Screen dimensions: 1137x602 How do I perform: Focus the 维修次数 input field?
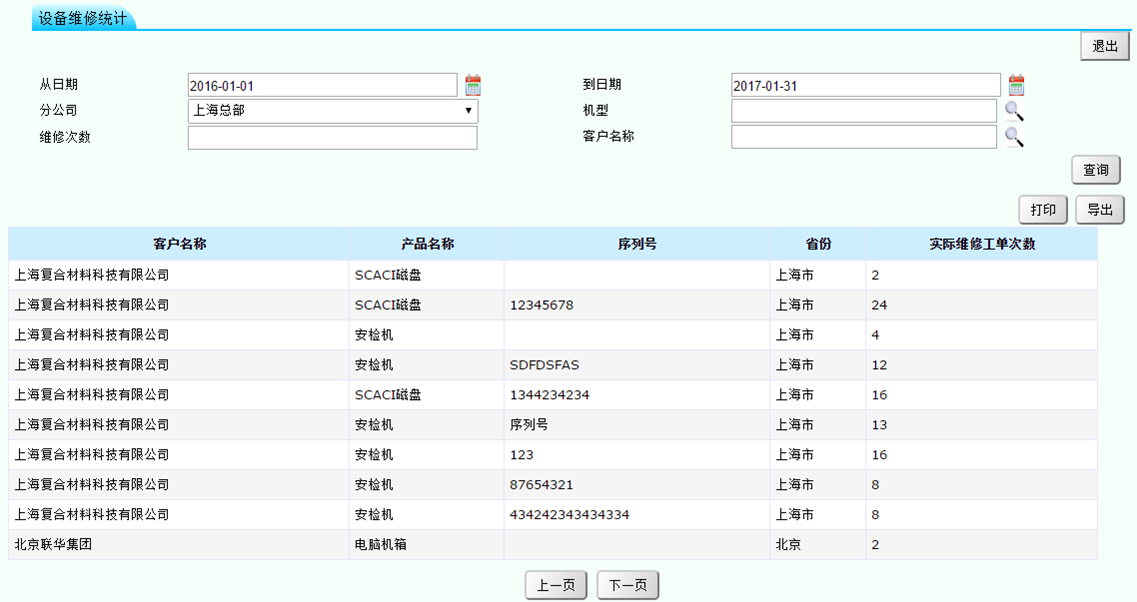333,138
